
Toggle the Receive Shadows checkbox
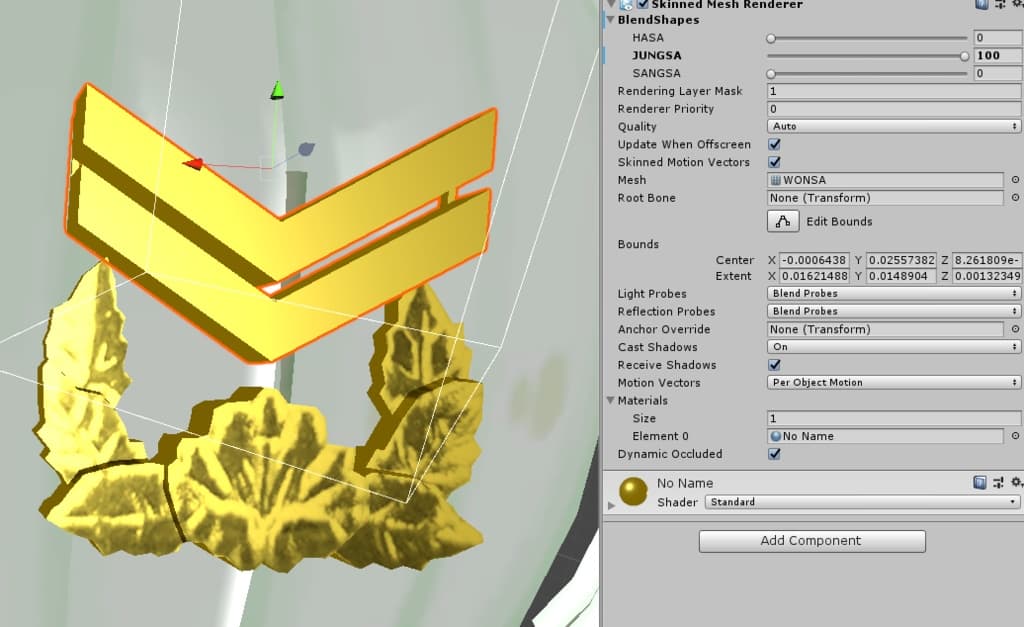pos(774,365)
